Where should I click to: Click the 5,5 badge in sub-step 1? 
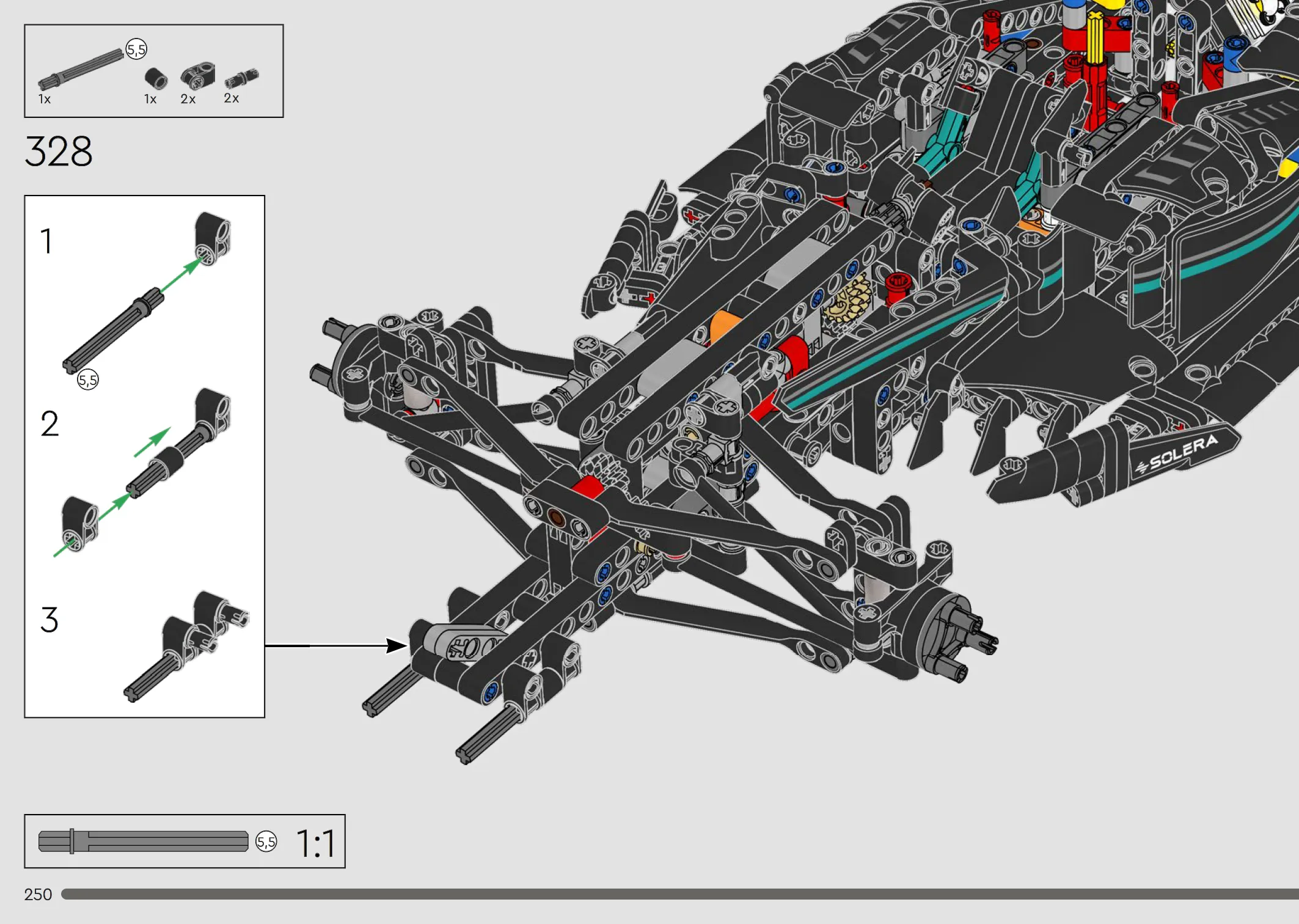88,380
